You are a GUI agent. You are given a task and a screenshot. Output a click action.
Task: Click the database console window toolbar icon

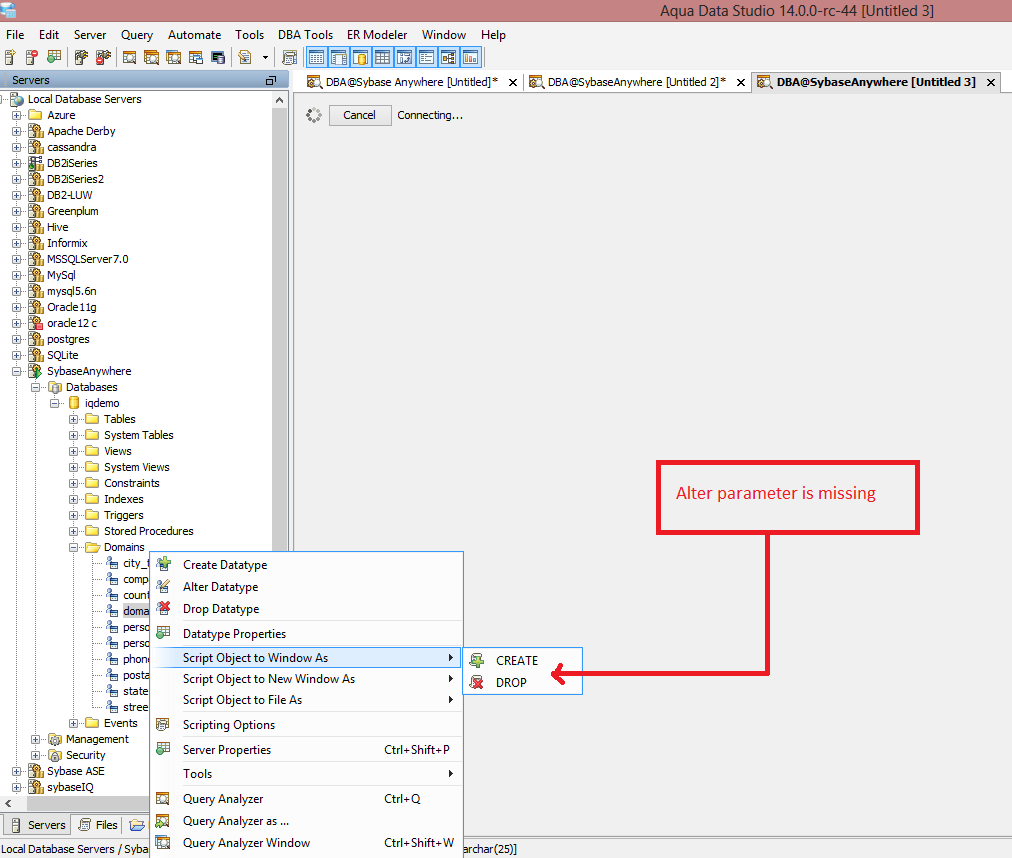(x=218, y=57)
